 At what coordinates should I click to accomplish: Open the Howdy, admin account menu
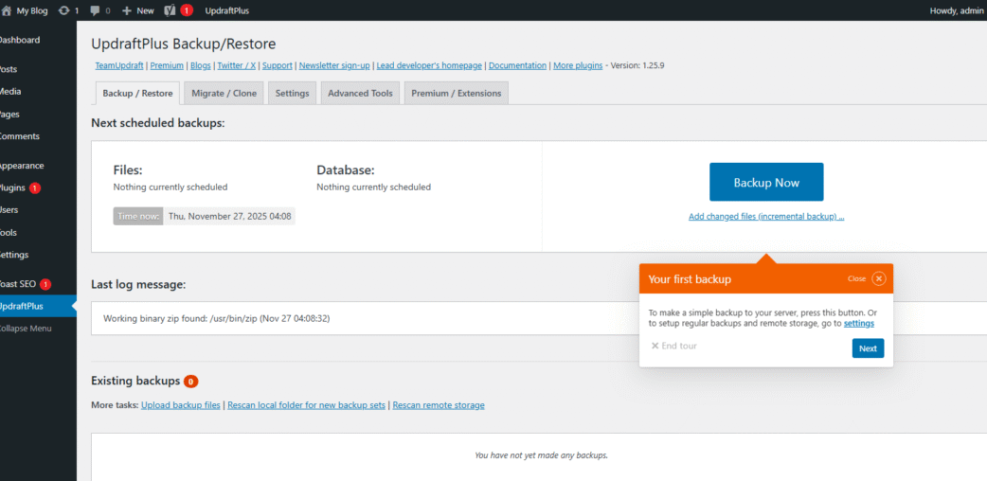pos(957,11)
